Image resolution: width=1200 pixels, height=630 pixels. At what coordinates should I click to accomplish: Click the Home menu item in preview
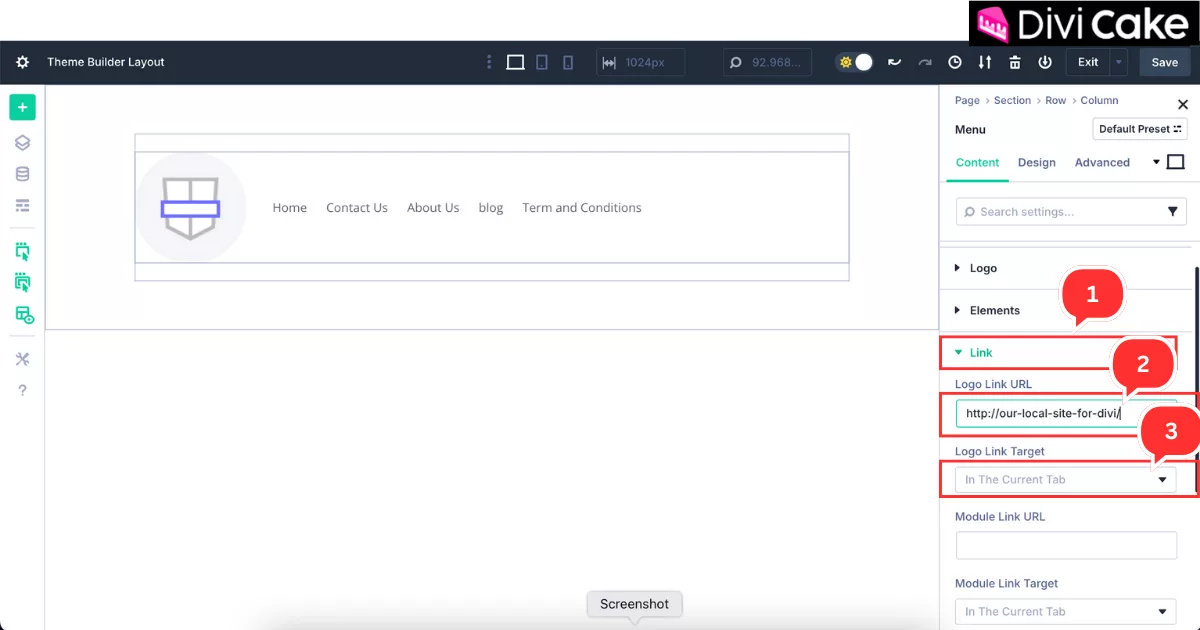pyautogui.click(x=290, y=208)
